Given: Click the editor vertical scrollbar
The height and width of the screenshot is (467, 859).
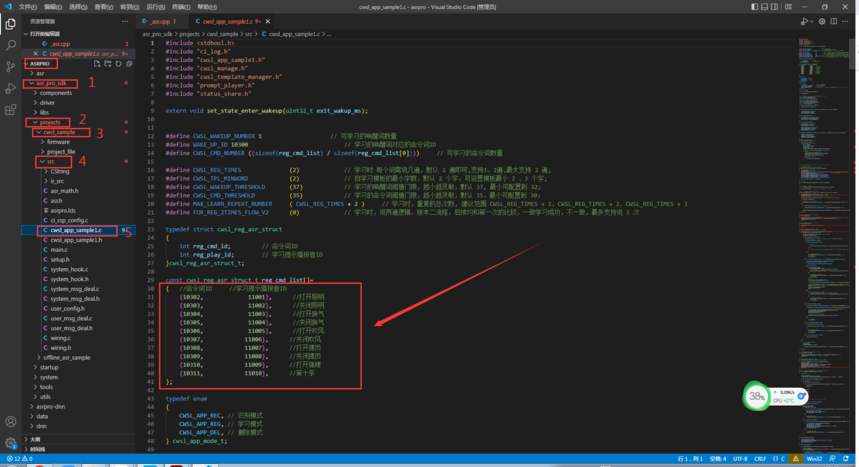Looking at the screenshot, I should 852,54.
